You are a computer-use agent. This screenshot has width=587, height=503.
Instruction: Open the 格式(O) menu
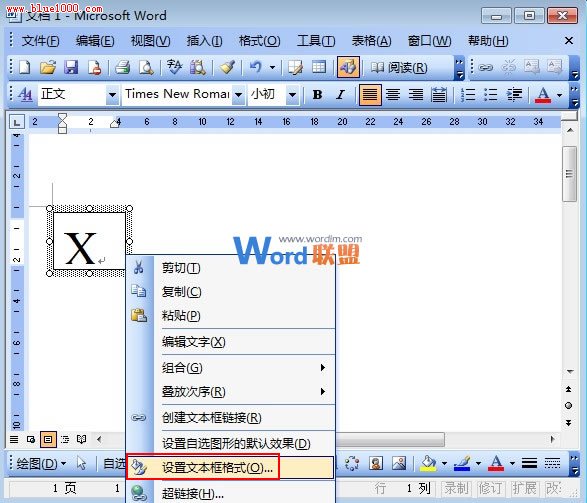[x=259, y=40]
